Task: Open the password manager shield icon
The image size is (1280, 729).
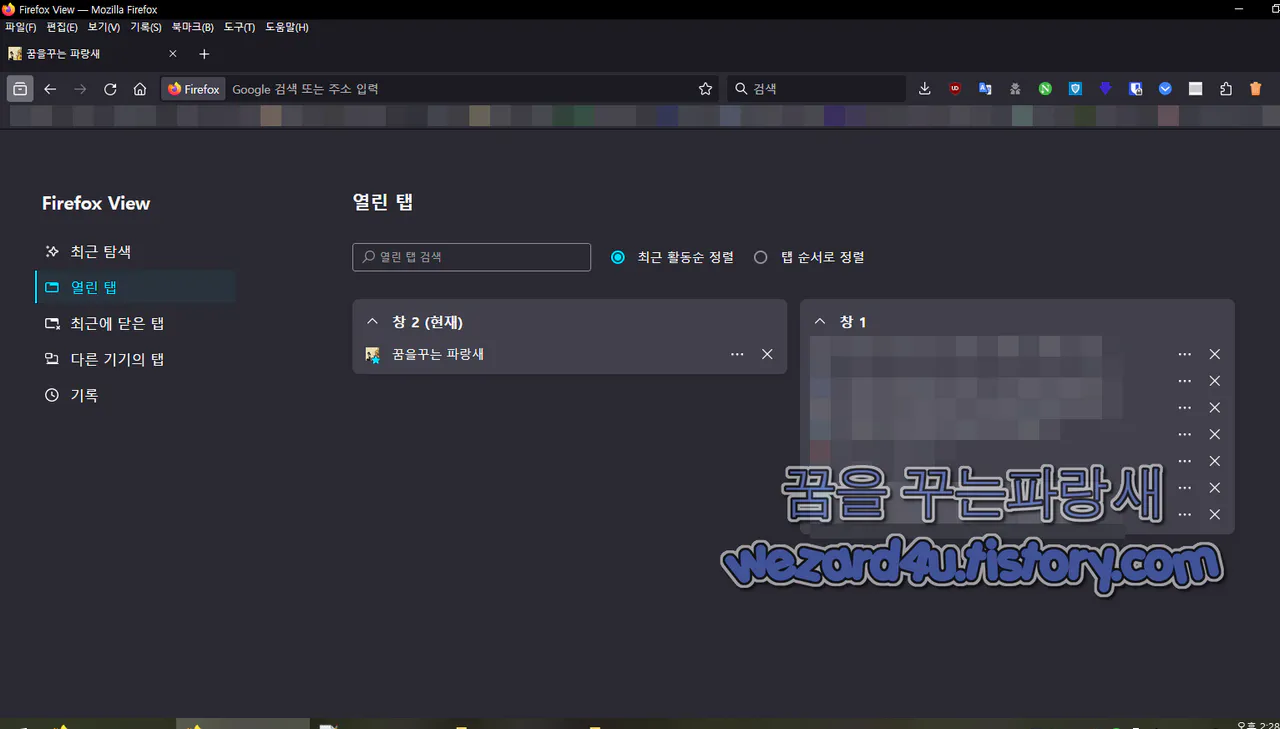Action: 1135,88
